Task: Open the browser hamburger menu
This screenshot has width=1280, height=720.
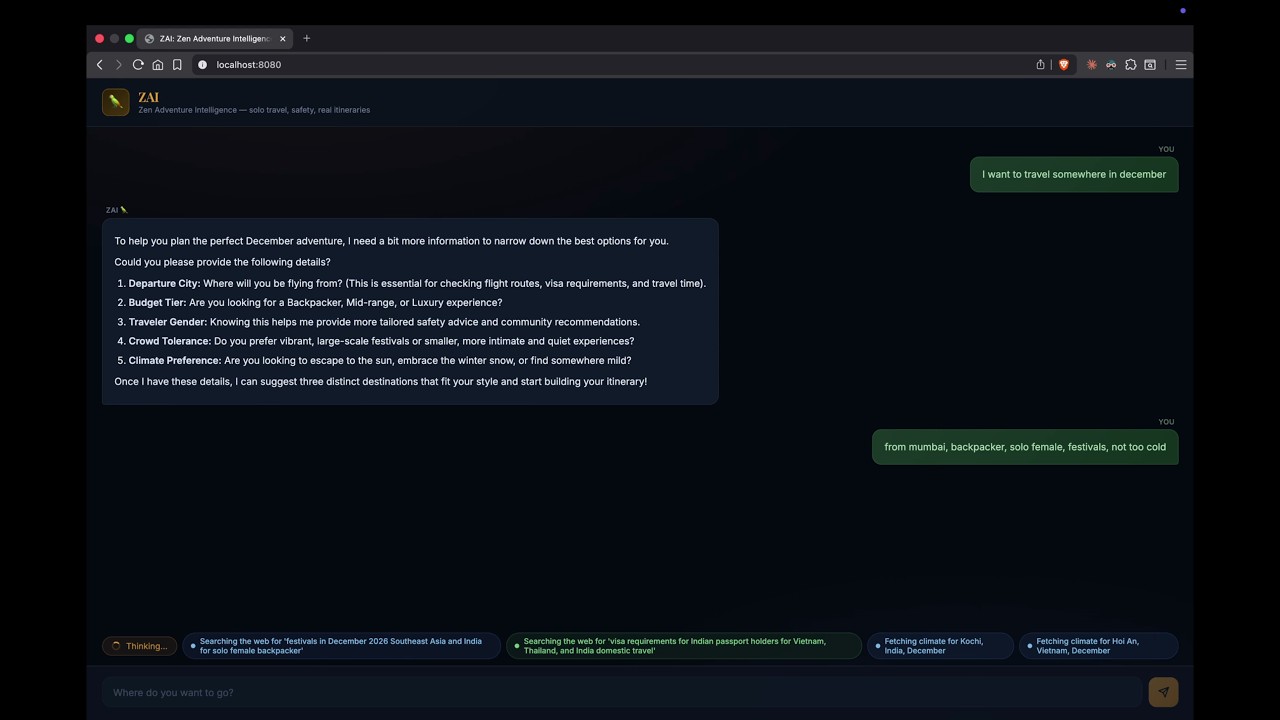Action: click(x=1181, y=65)
